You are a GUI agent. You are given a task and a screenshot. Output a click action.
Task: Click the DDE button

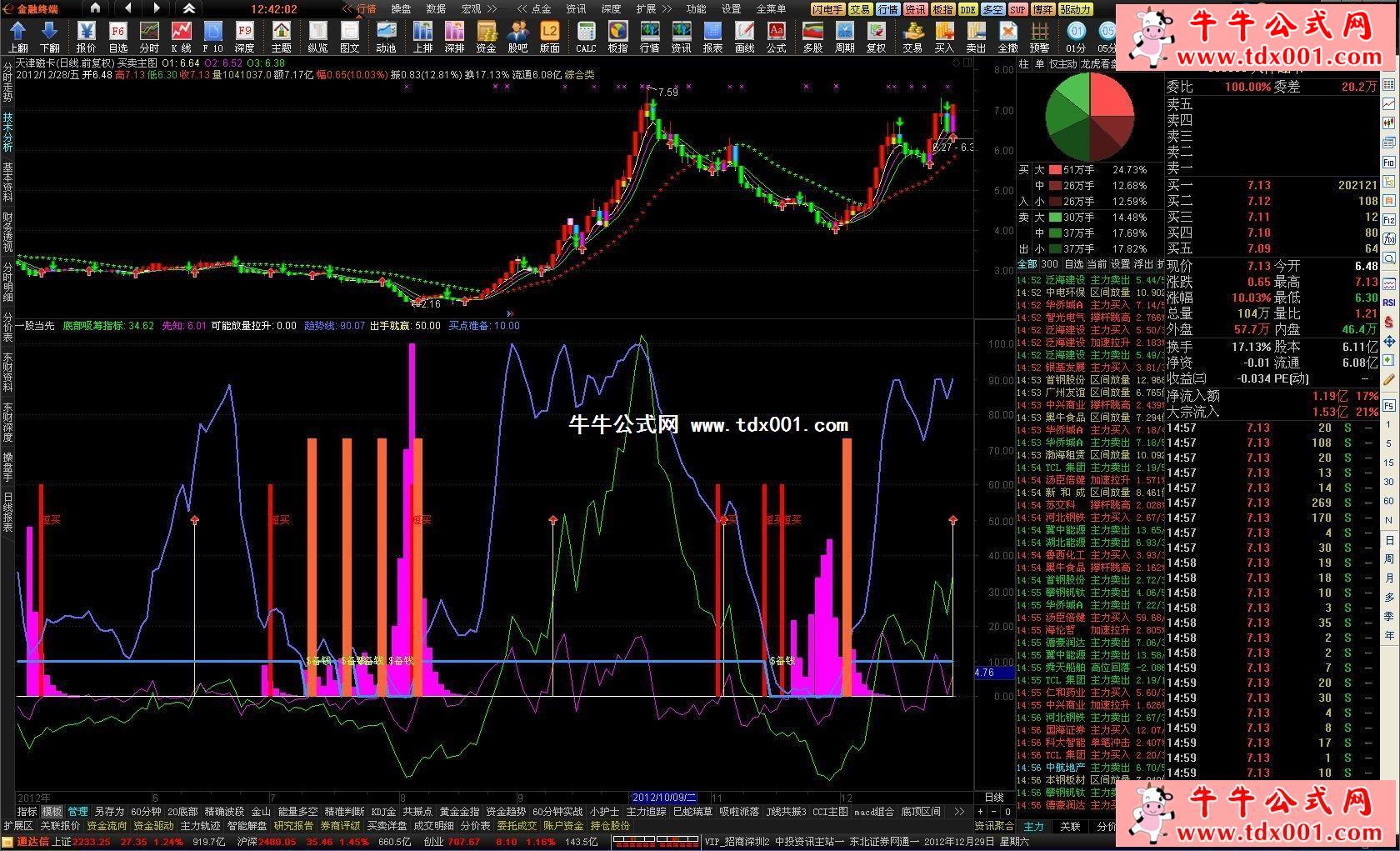tap(967, 9)
